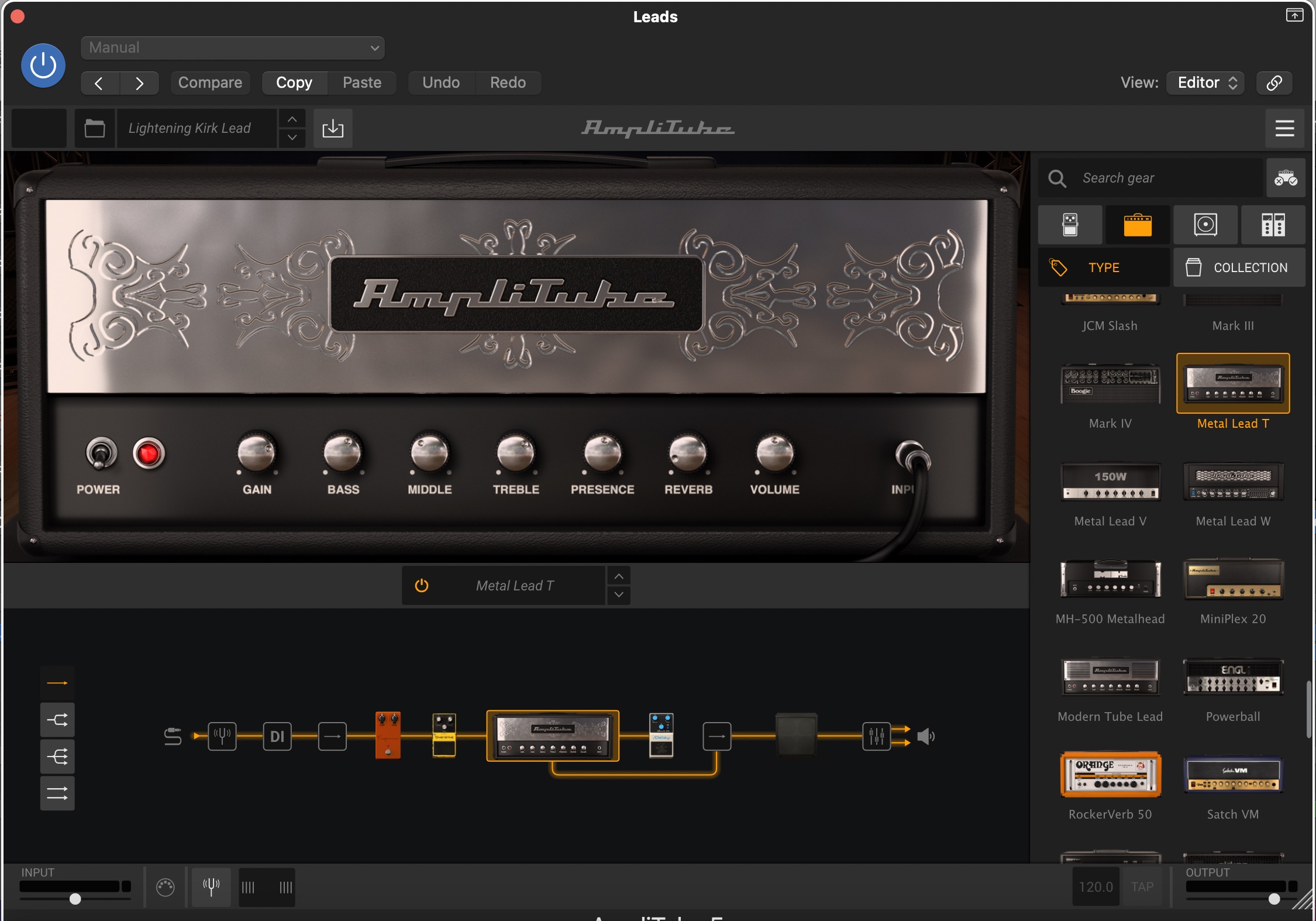
Task: Click the DI block in the signal chain
Action: [x=277, y=736]
